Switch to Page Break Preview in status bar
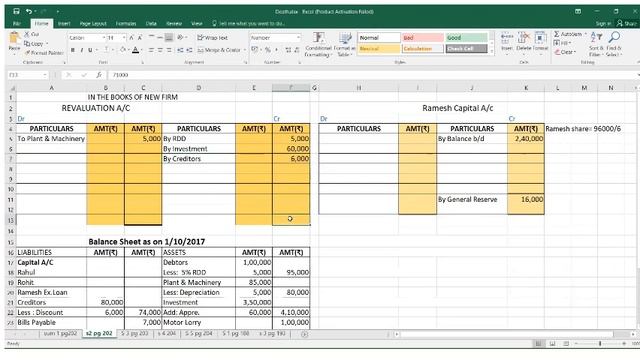Screen dimensions: 640x360 [566, 344]
